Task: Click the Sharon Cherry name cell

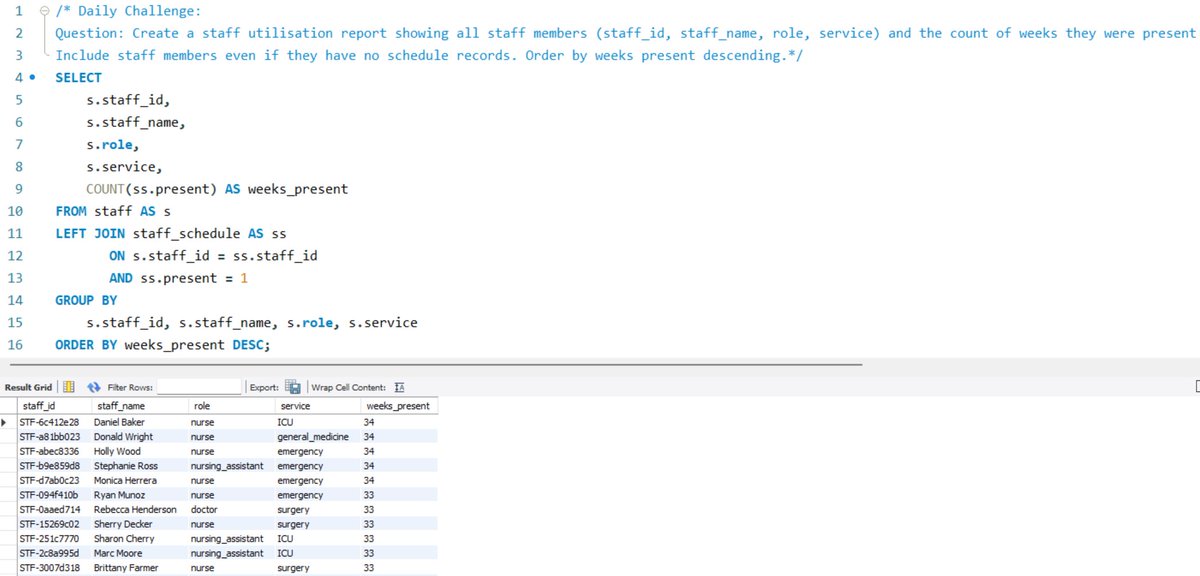Action: point(139,538)
